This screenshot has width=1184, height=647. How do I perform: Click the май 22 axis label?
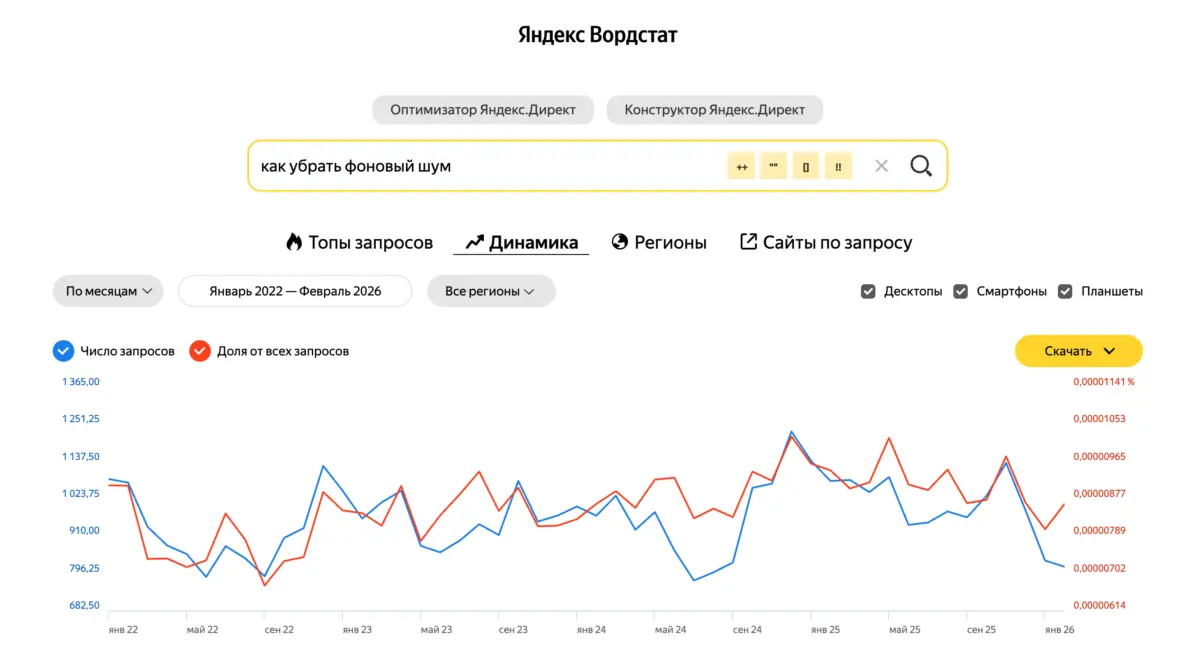pos(202,630)
